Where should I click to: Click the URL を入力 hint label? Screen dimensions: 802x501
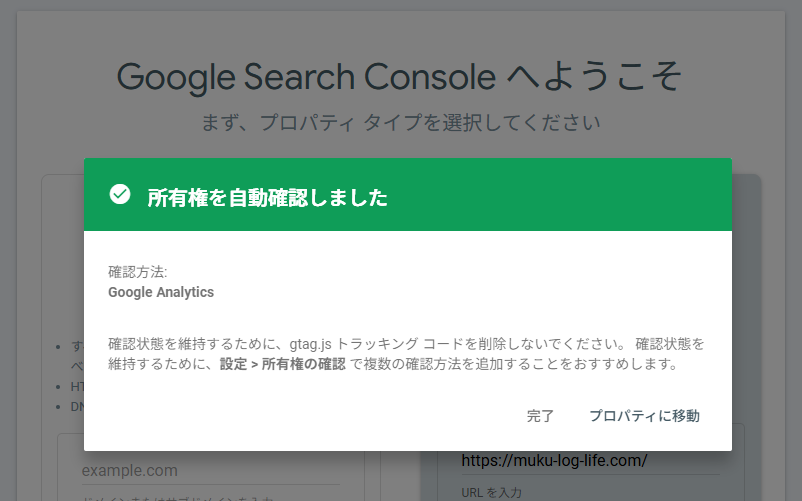pyautogui.click(x=491, y=492)
